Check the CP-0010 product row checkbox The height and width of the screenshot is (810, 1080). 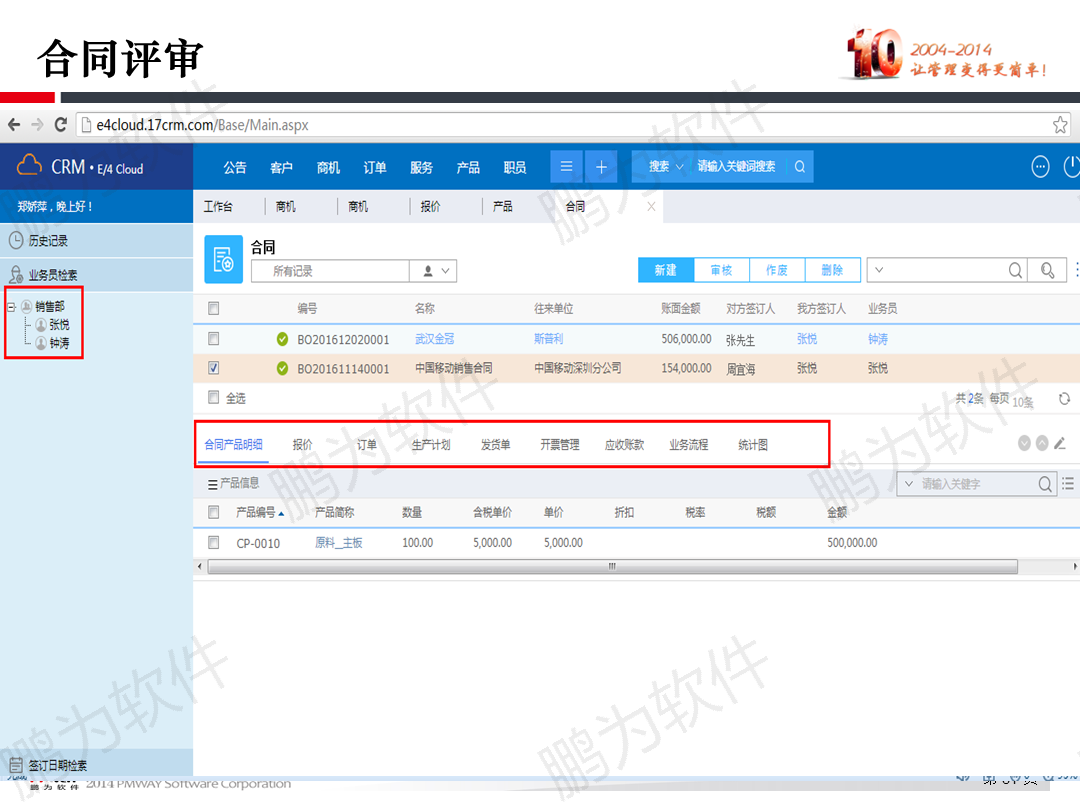point(214,543)
